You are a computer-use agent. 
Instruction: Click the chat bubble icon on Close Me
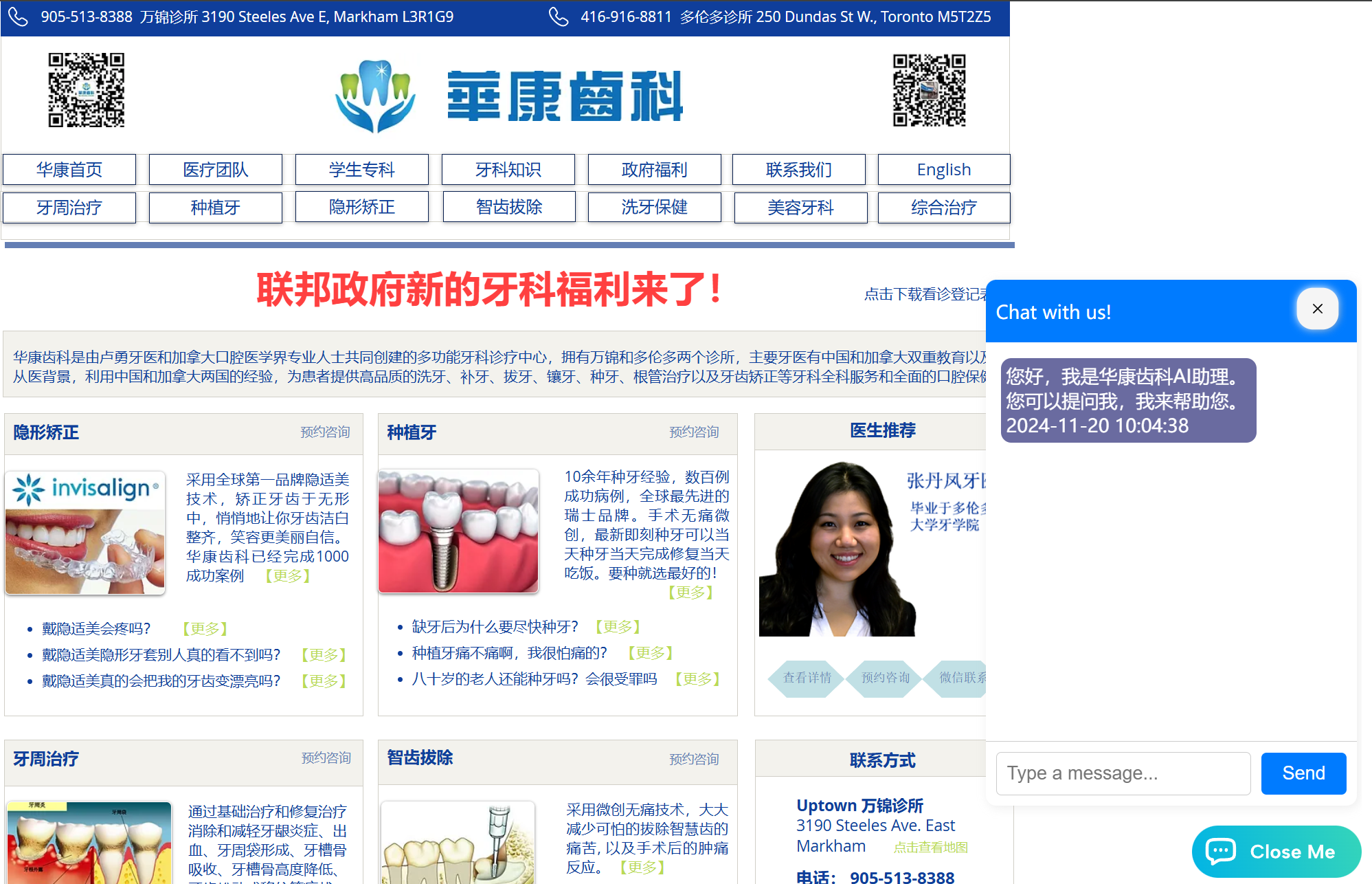pos(1220,851)
